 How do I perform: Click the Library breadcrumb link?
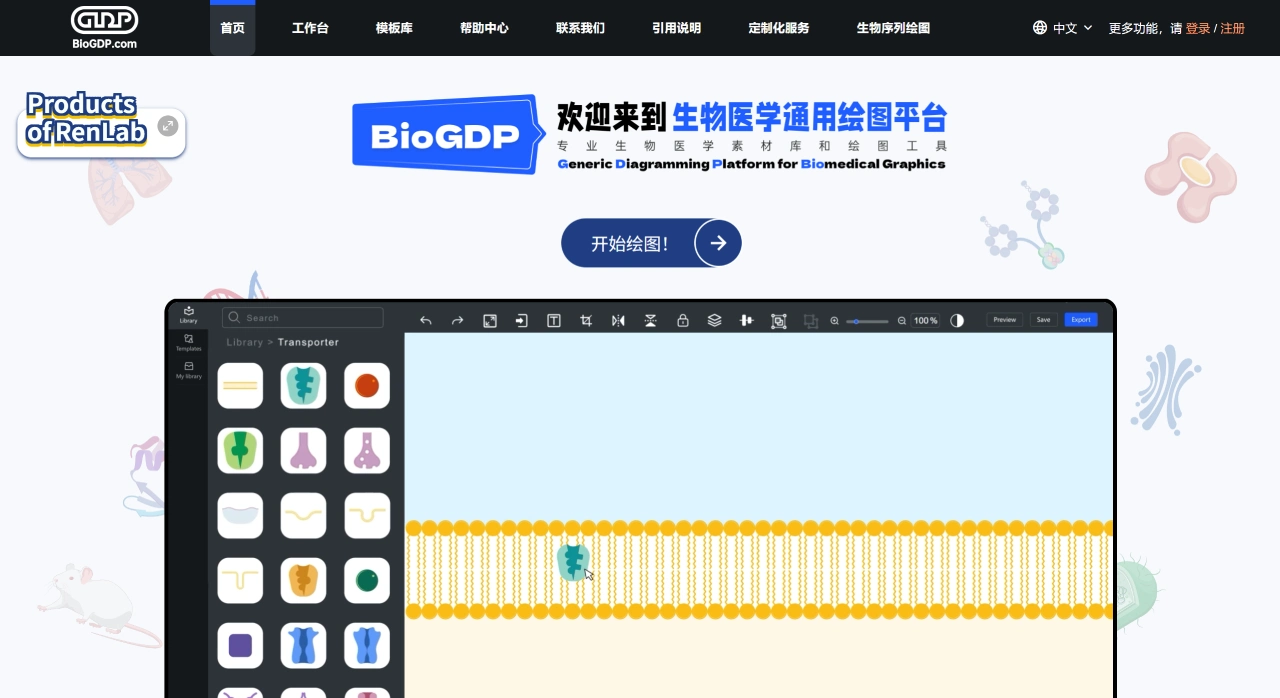point(244,342)
